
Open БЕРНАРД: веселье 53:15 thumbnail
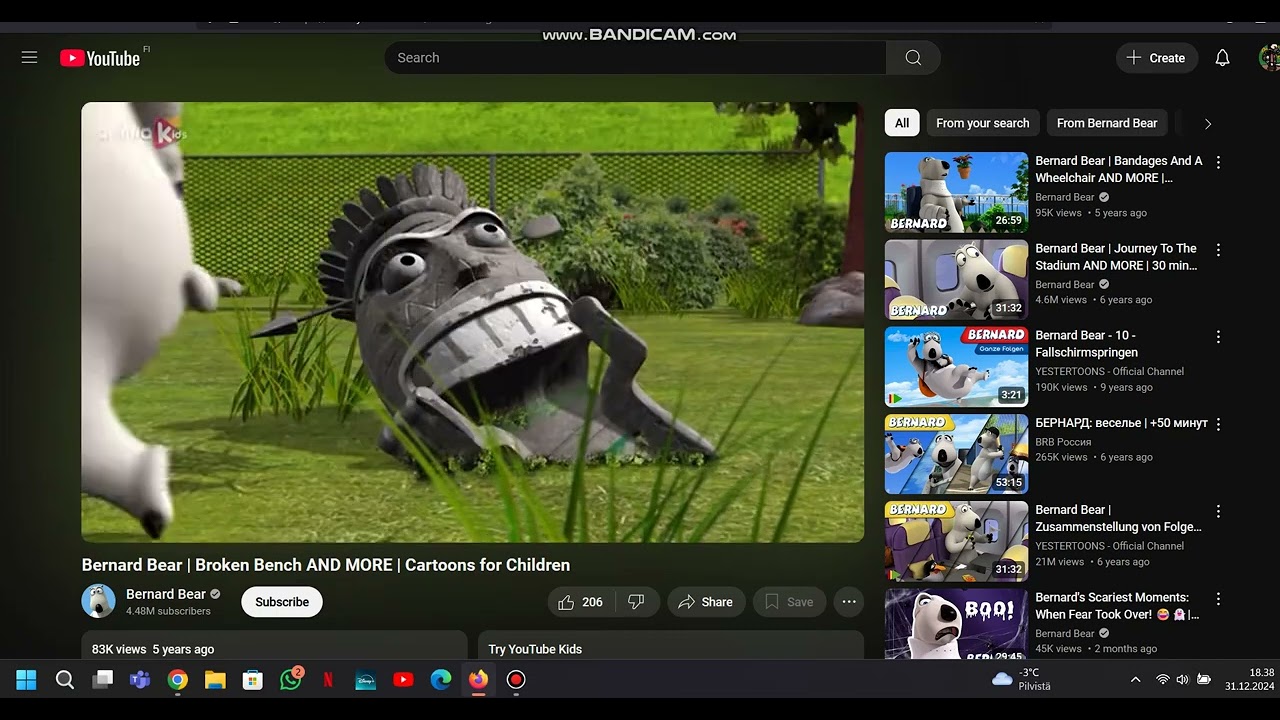tap(956, 453)
